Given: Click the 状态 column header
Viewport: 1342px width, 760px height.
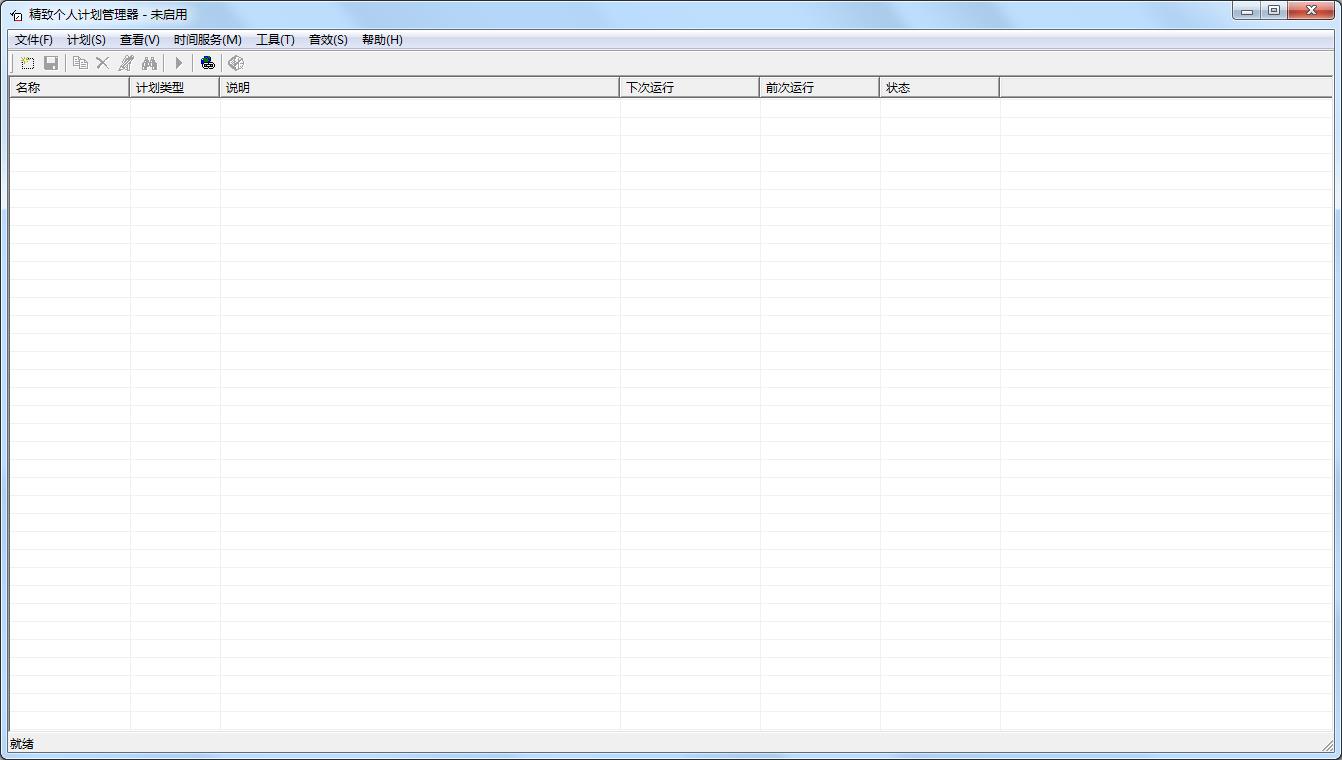Looking at the screenshot, I should coord(940,87).
